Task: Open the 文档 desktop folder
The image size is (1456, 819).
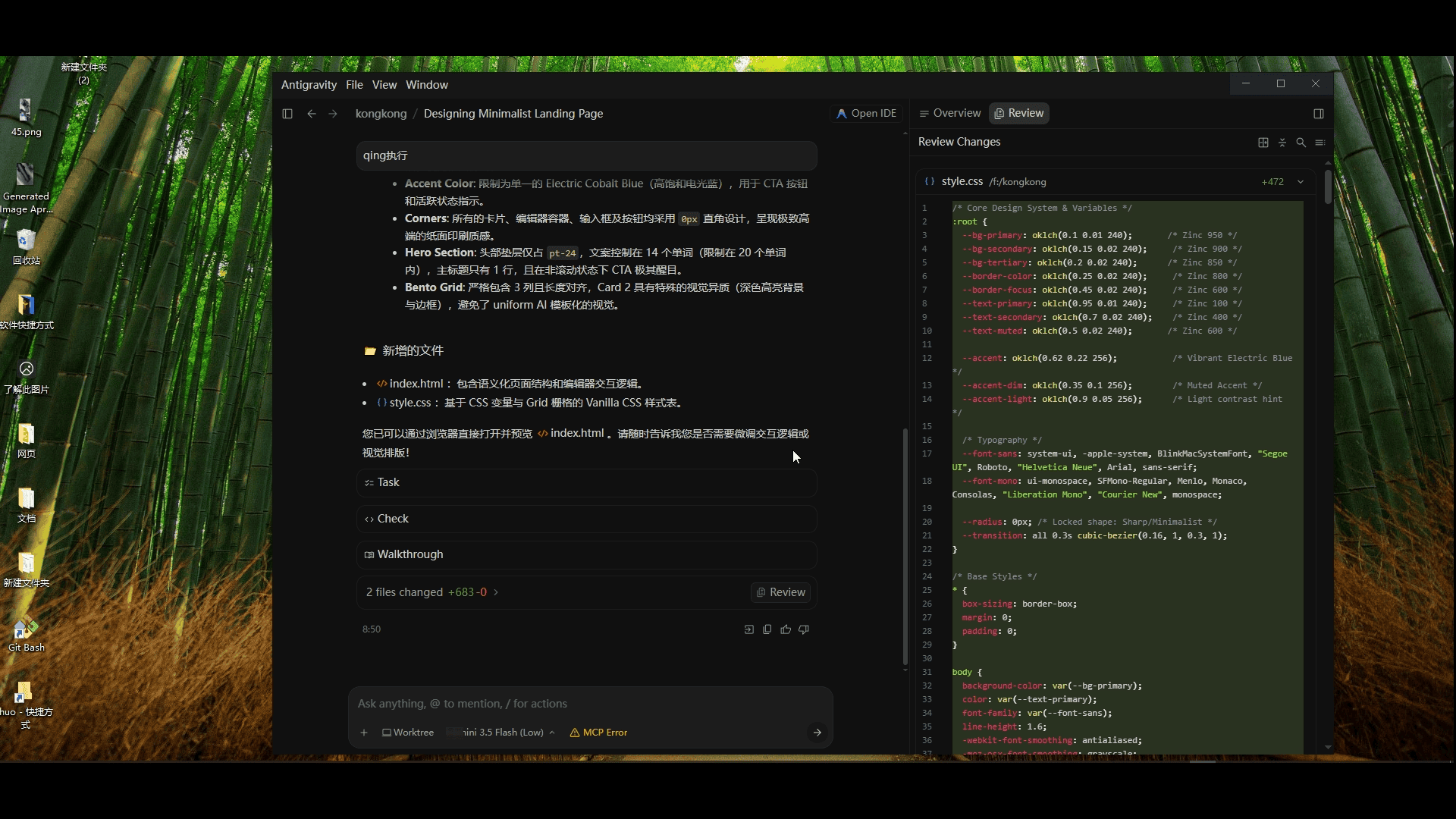Action: tap(26, 505)
